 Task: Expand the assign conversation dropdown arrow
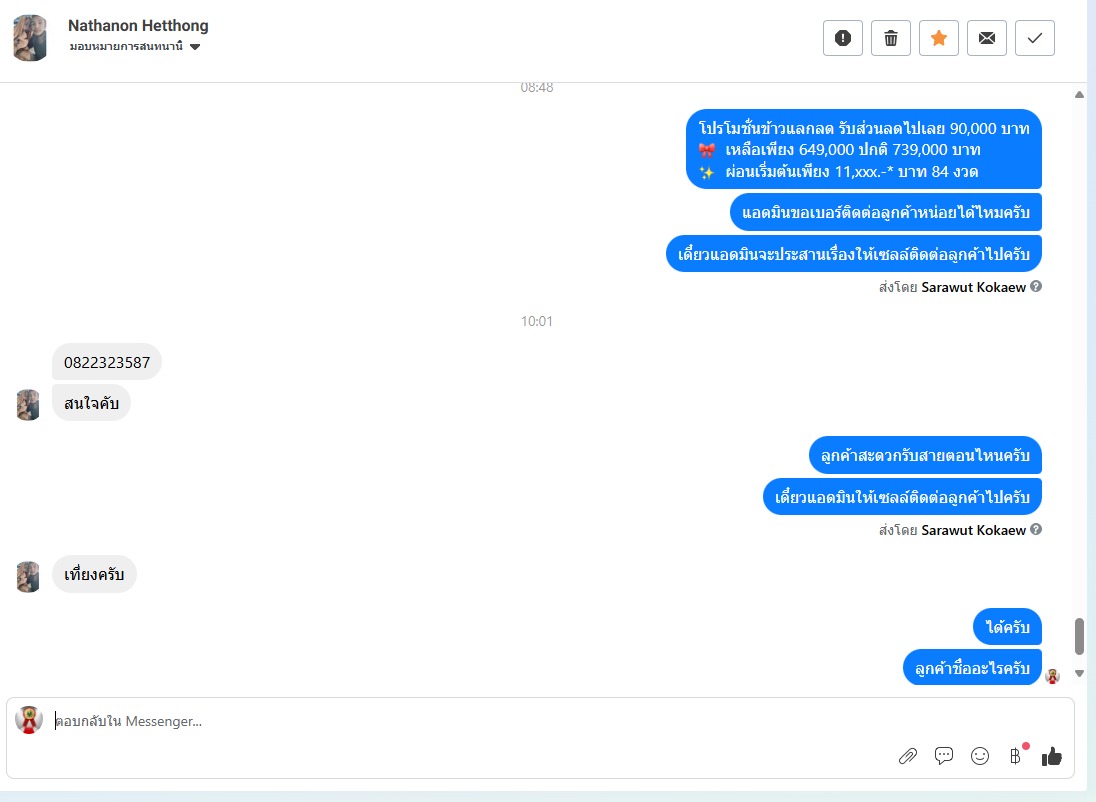(x=195, y=47)
